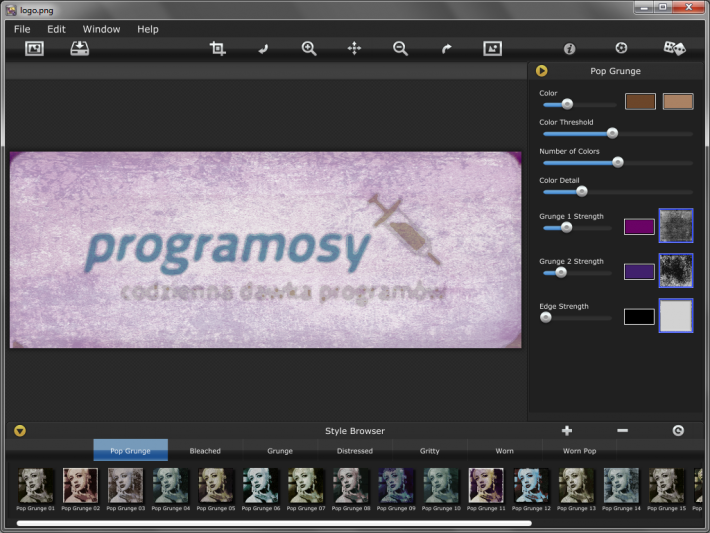The height and width of the screenshot is (533, 710).
Task: Open the Window menu
Action: (x=101, y=29)
